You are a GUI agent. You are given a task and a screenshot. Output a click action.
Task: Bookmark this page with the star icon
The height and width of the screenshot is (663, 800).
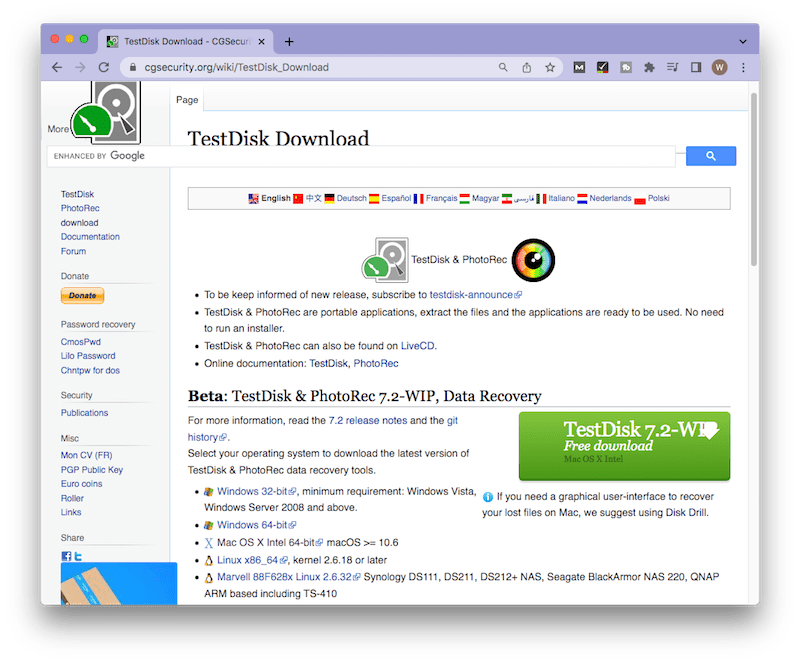[550, 67]
